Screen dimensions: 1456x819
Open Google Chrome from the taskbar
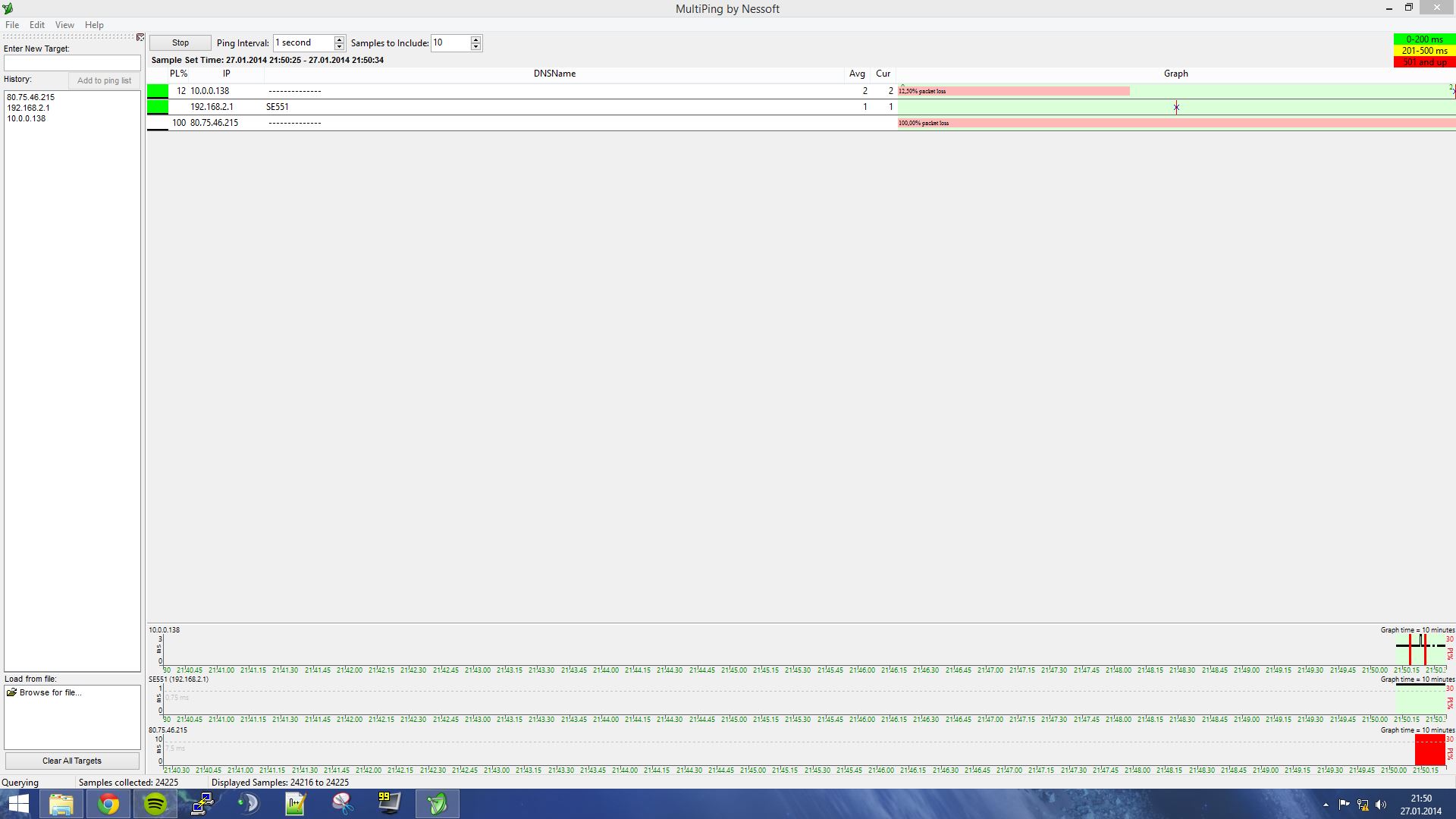pos(108,804)
